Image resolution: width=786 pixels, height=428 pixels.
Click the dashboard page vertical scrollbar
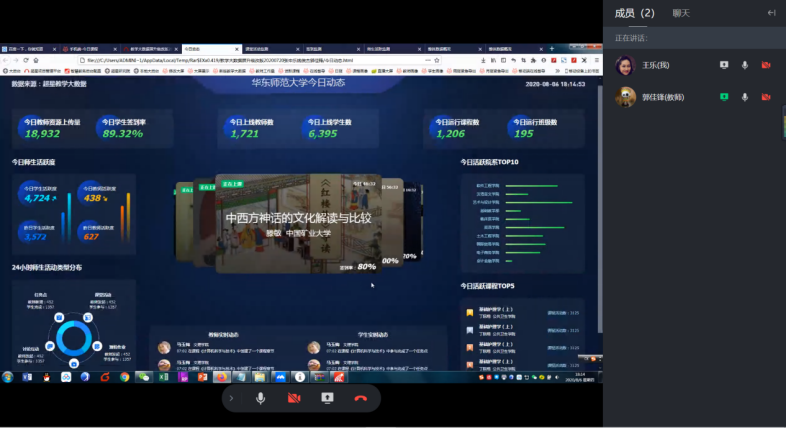click(600, 210)
